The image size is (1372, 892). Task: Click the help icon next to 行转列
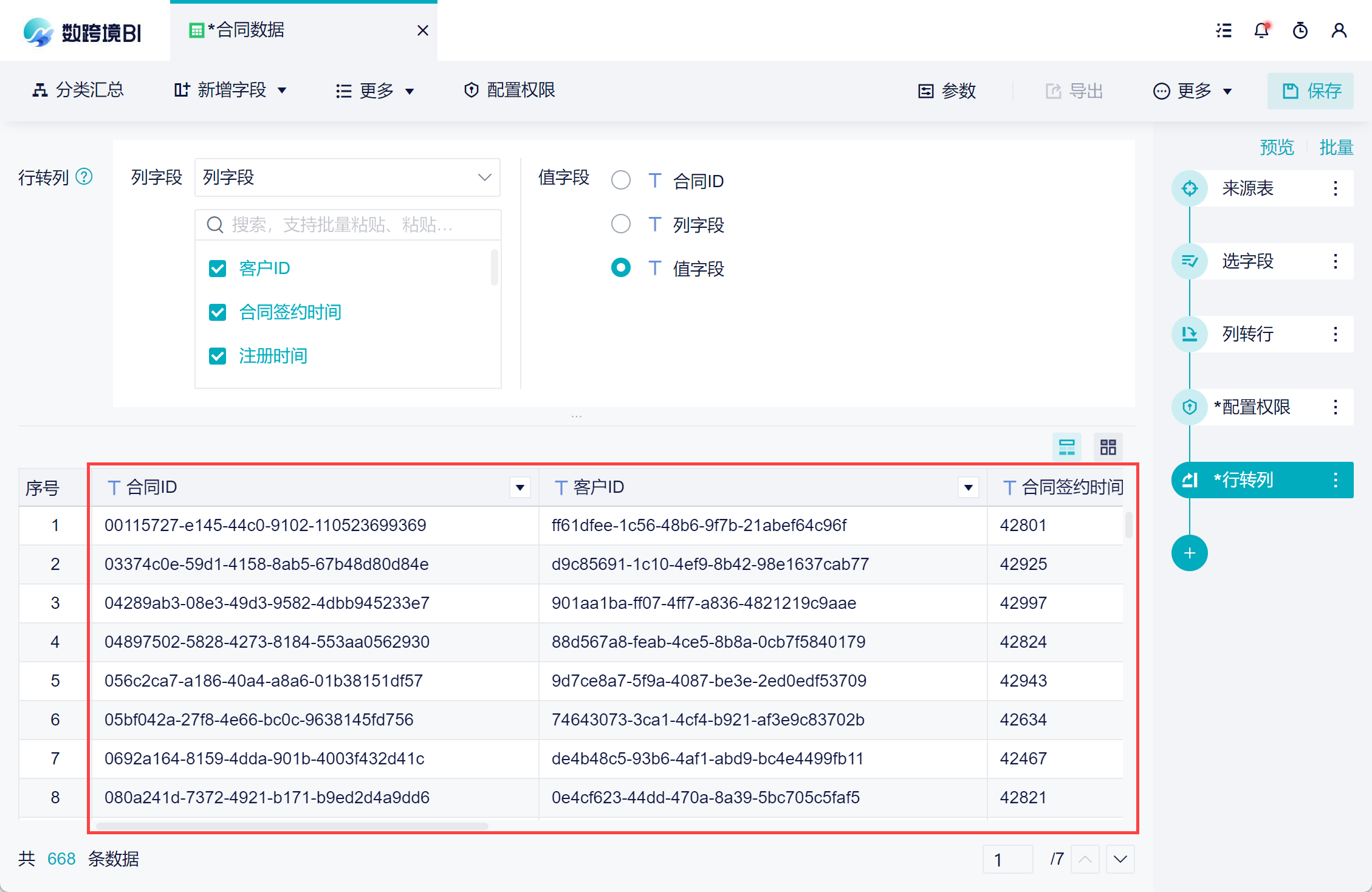click(x=84, y=177)
